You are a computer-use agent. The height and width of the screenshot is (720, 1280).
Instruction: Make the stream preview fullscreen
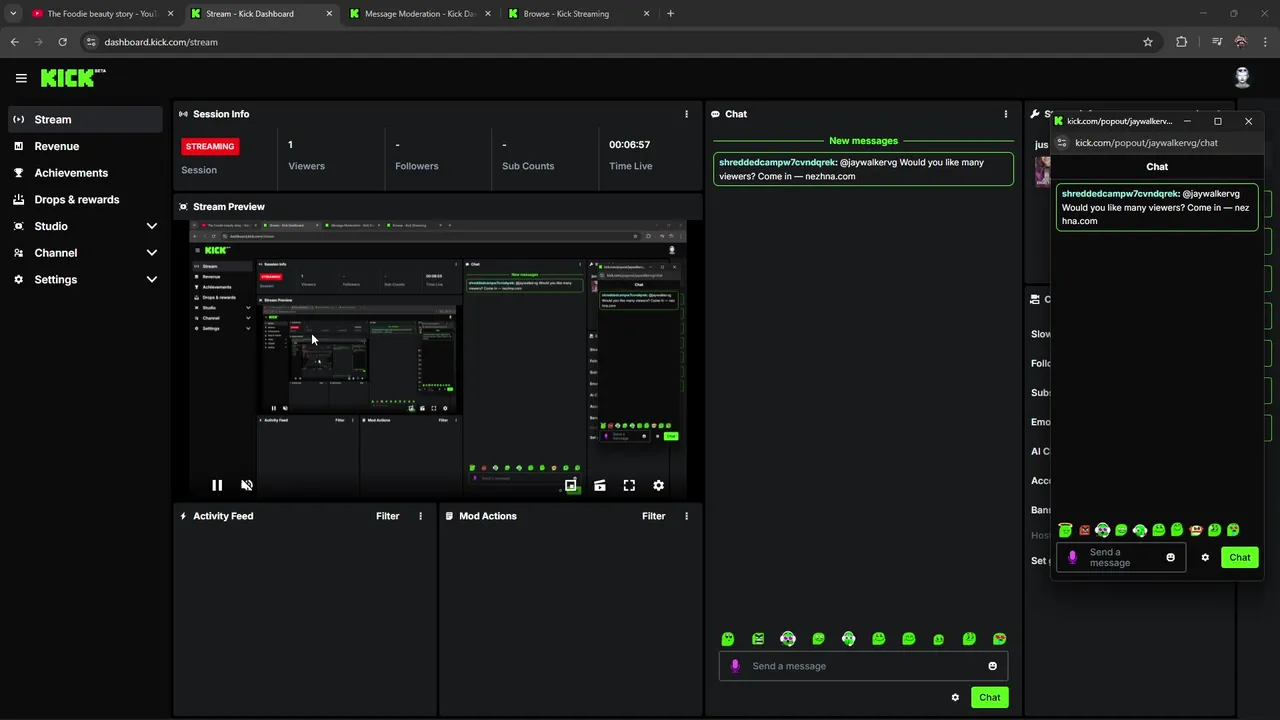[x=629, y=485]
